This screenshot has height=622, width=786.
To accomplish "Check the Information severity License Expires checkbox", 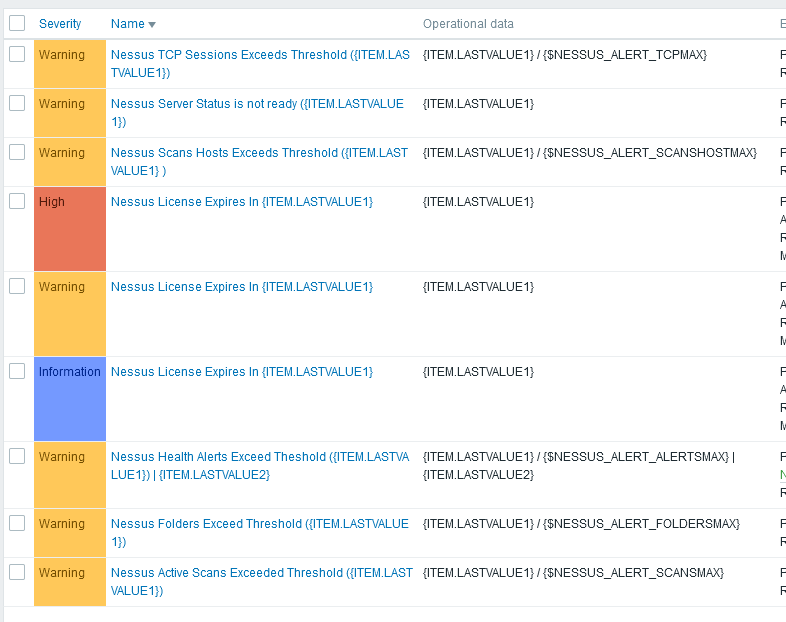I will click(17, 371).
